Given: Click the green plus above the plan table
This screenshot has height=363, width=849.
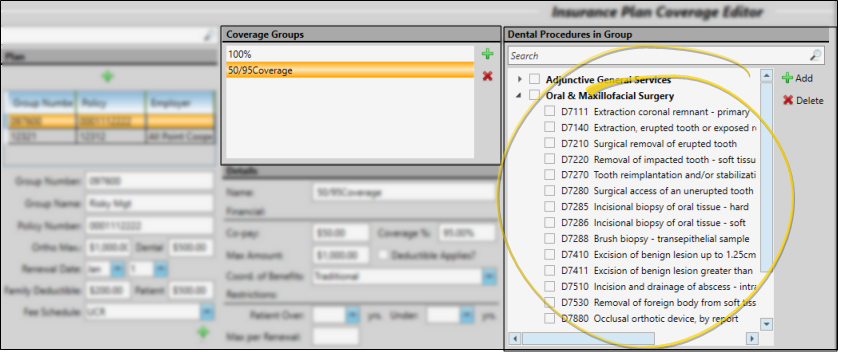Looking at the screenshot, I should point(108,77).
